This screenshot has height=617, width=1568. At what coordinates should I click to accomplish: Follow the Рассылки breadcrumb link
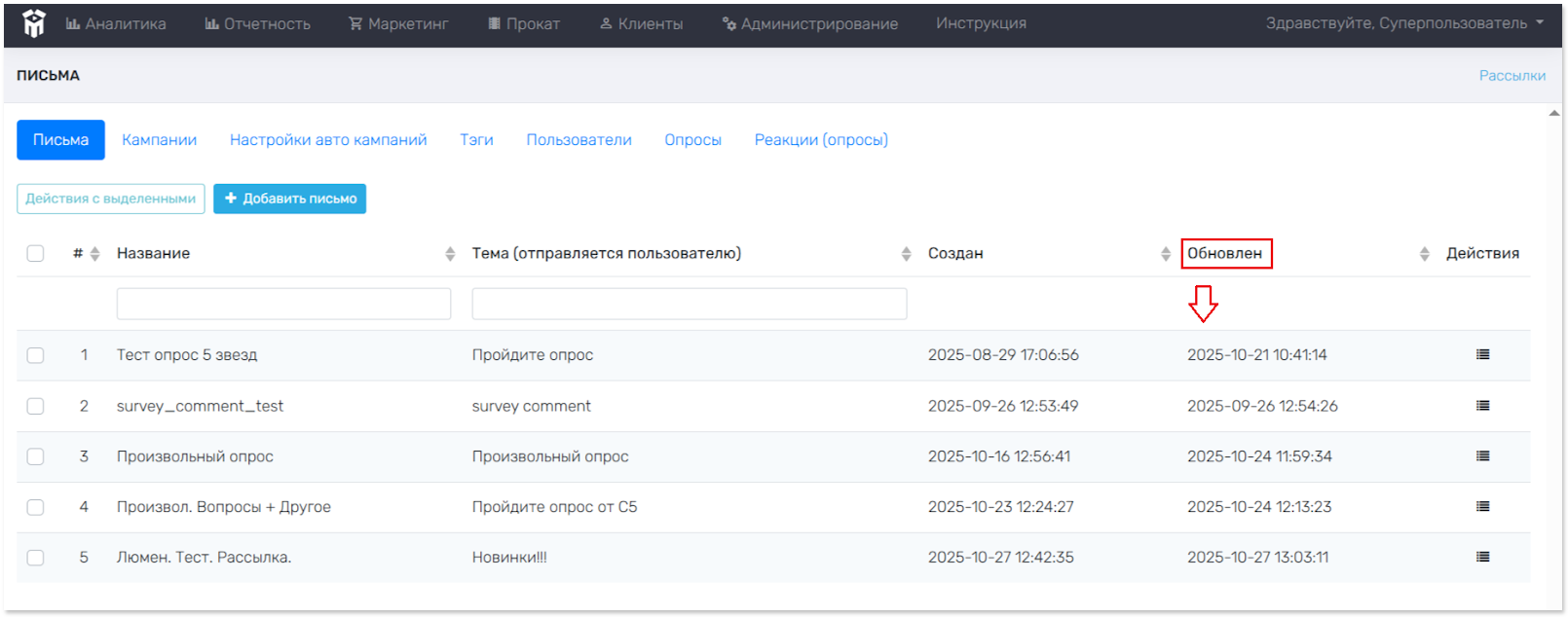tap(1512, 76)
